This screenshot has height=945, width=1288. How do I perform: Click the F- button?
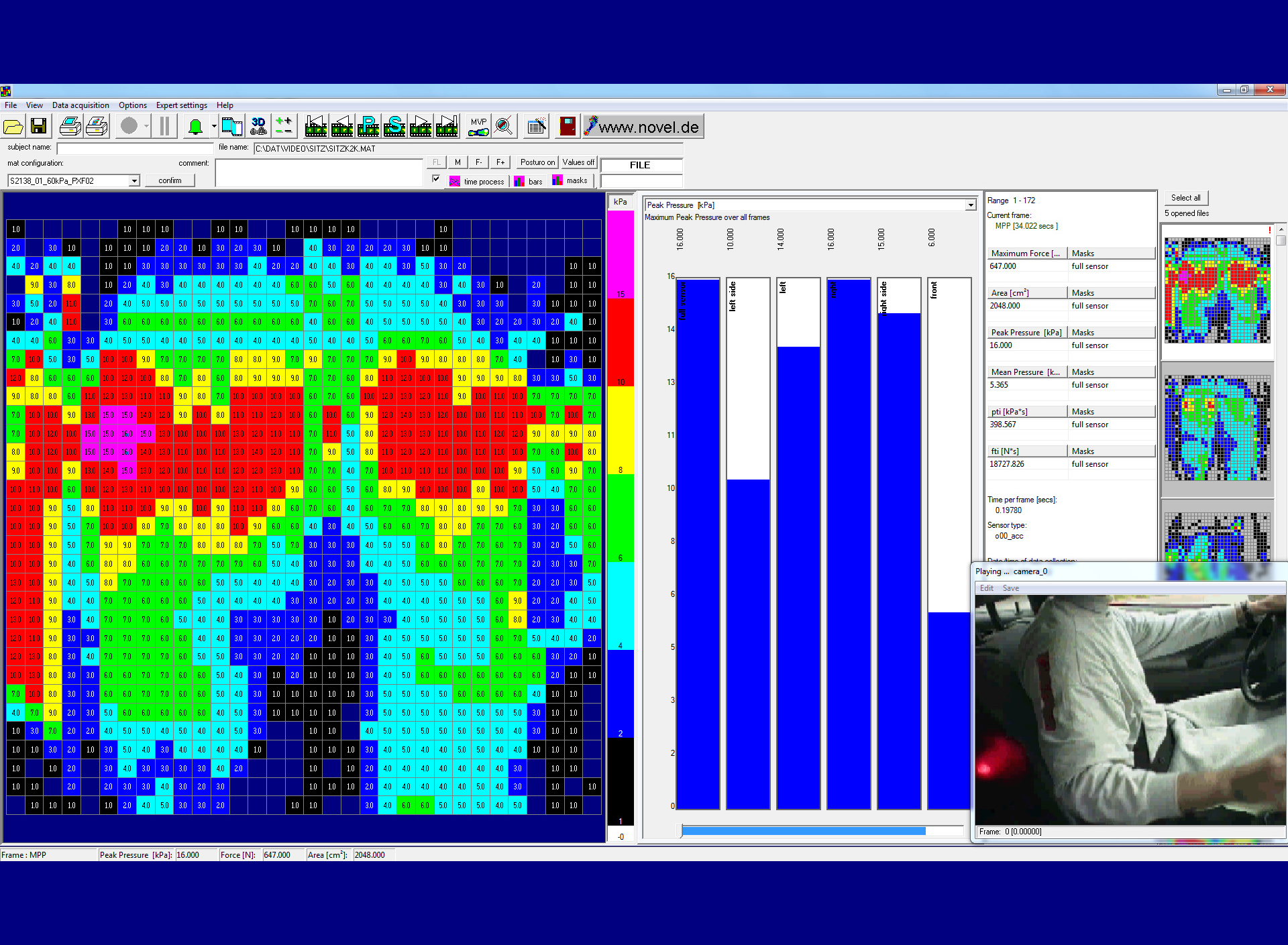[479, 162]
